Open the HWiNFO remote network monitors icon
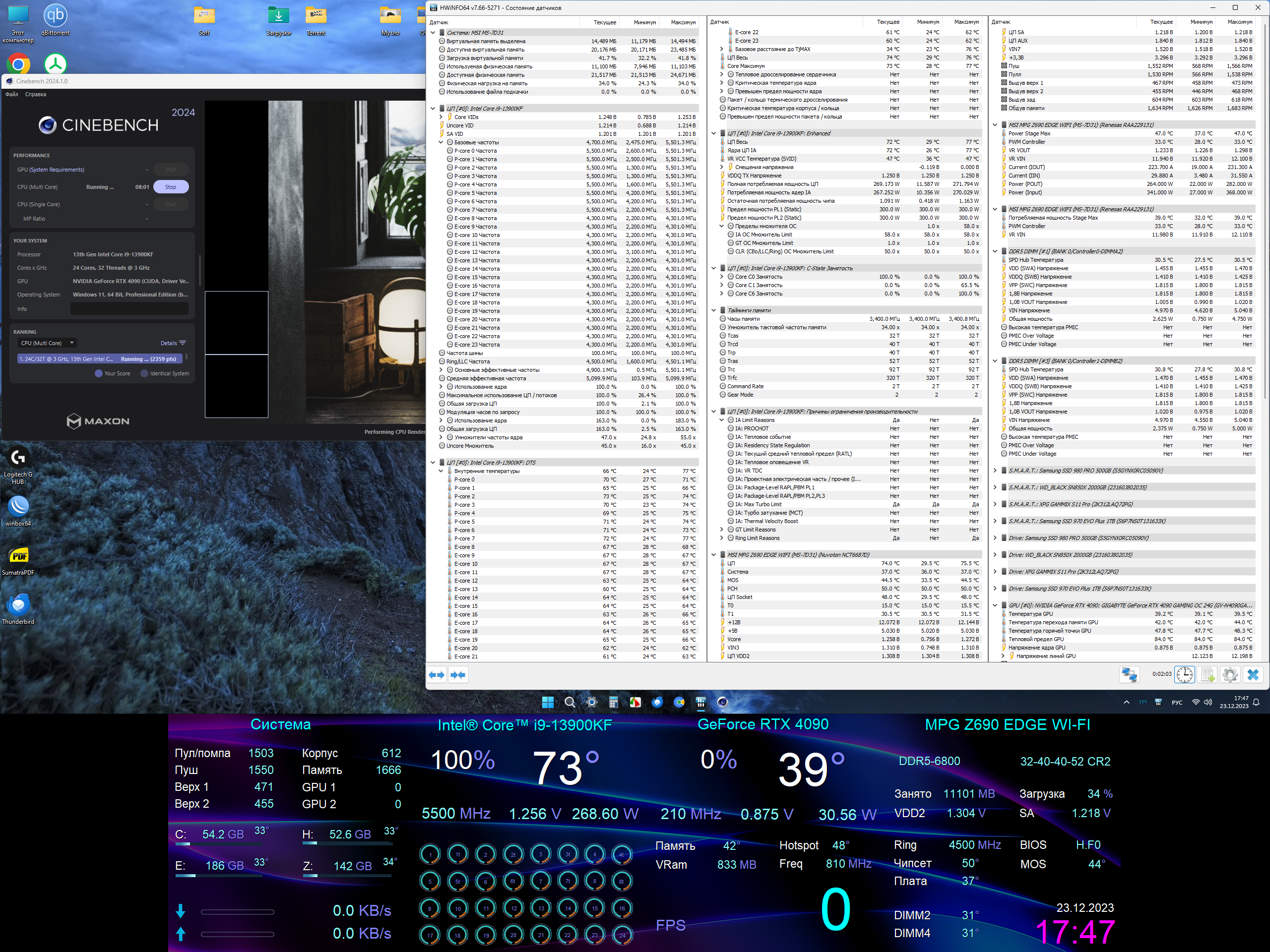The image size is (1270, 952). (x=1129, y=674)
